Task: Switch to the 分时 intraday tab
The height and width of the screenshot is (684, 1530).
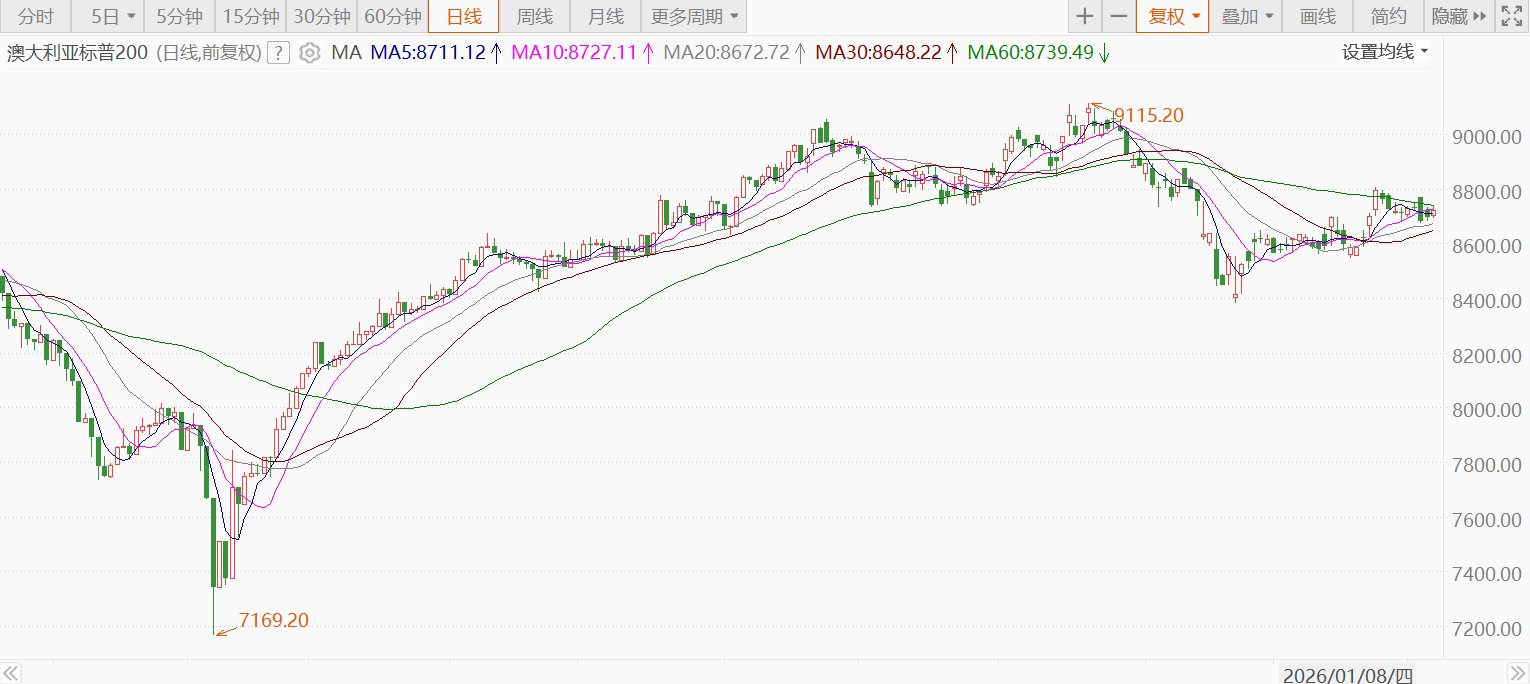Action: point(36,16)
